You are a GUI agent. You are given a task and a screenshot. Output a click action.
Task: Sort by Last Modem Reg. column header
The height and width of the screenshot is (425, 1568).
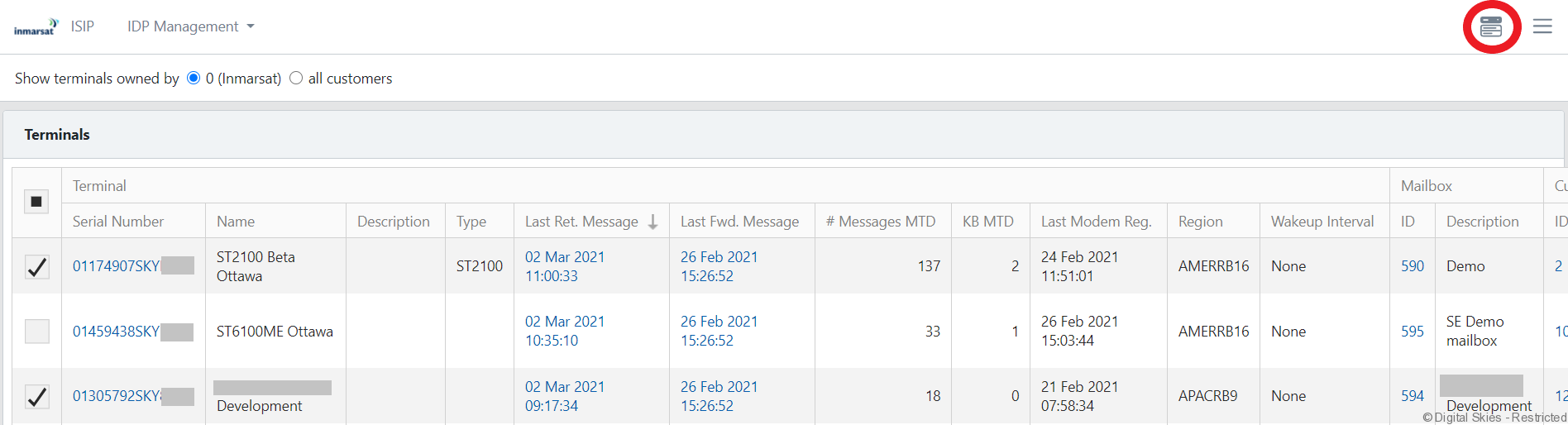coord(1095,222)
